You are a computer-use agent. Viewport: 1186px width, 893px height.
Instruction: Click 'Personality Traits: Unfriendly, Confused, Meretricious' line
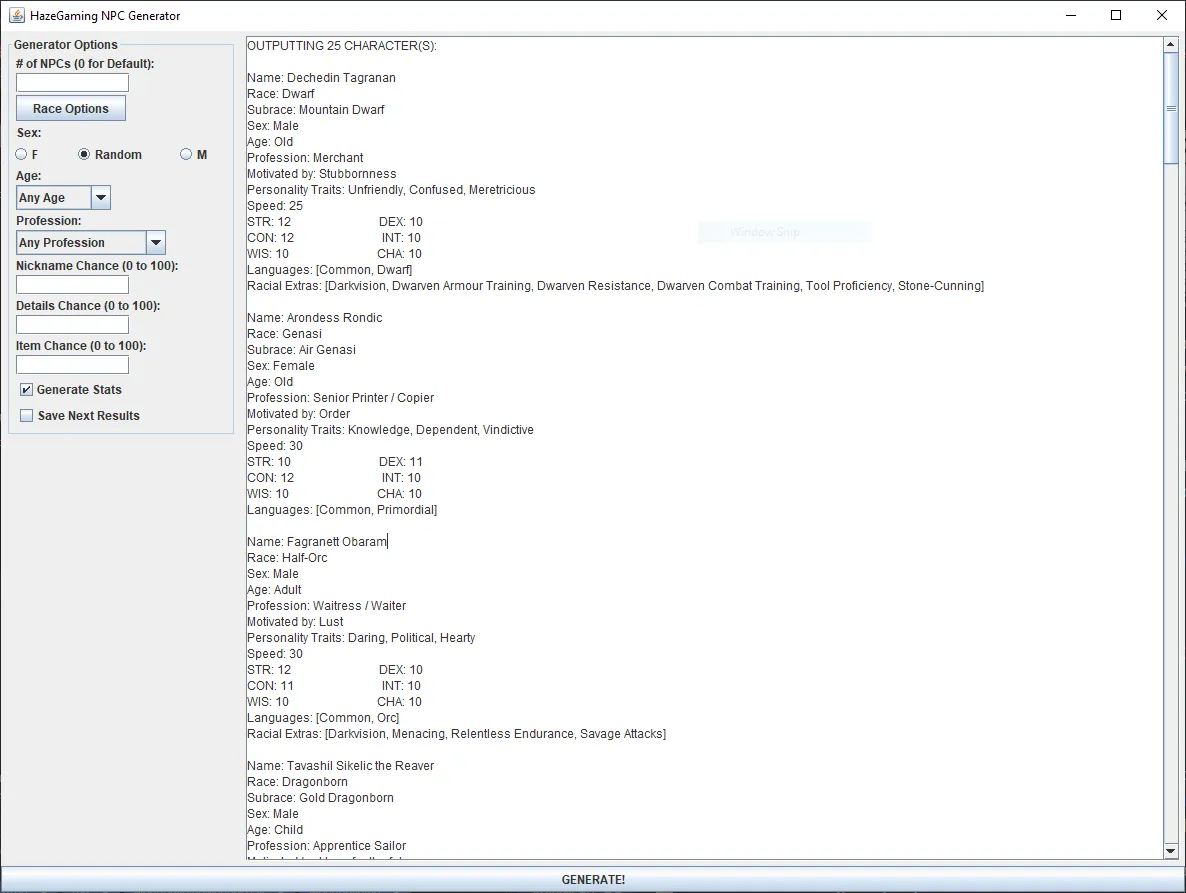click(x=391, y=190)
